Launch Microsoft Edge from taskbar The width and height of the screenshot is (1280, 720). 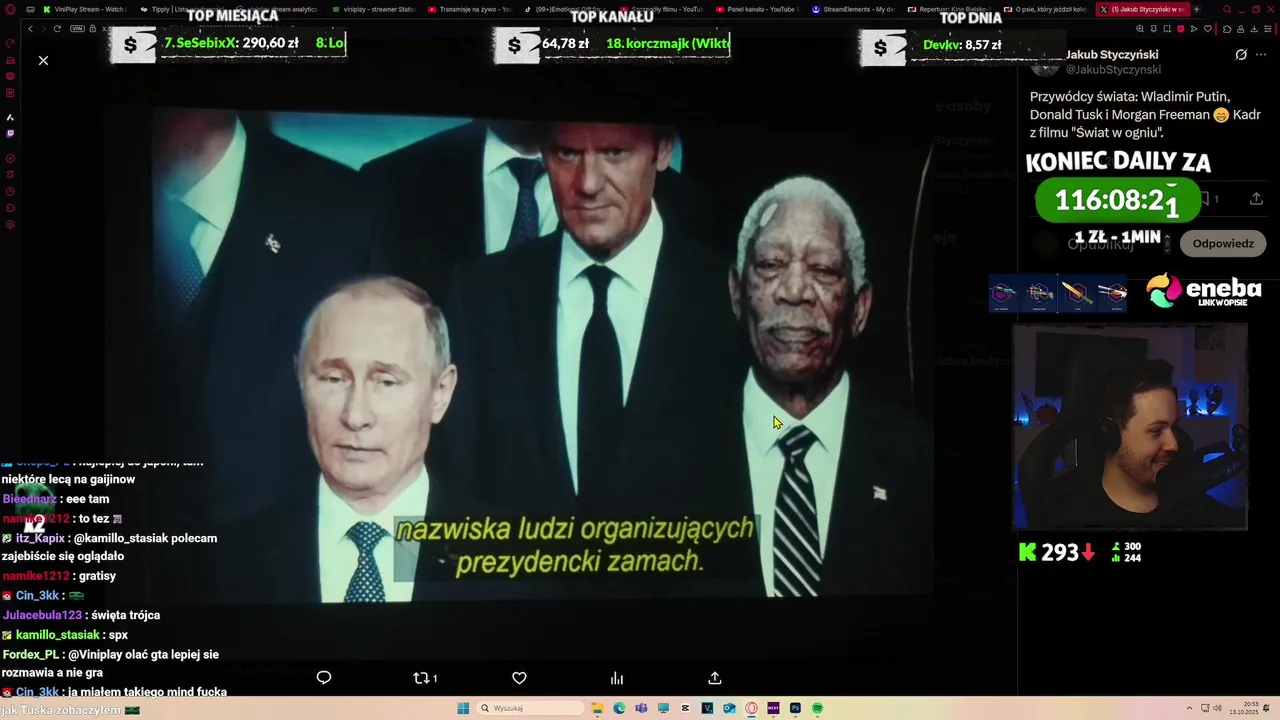point(619,708)
